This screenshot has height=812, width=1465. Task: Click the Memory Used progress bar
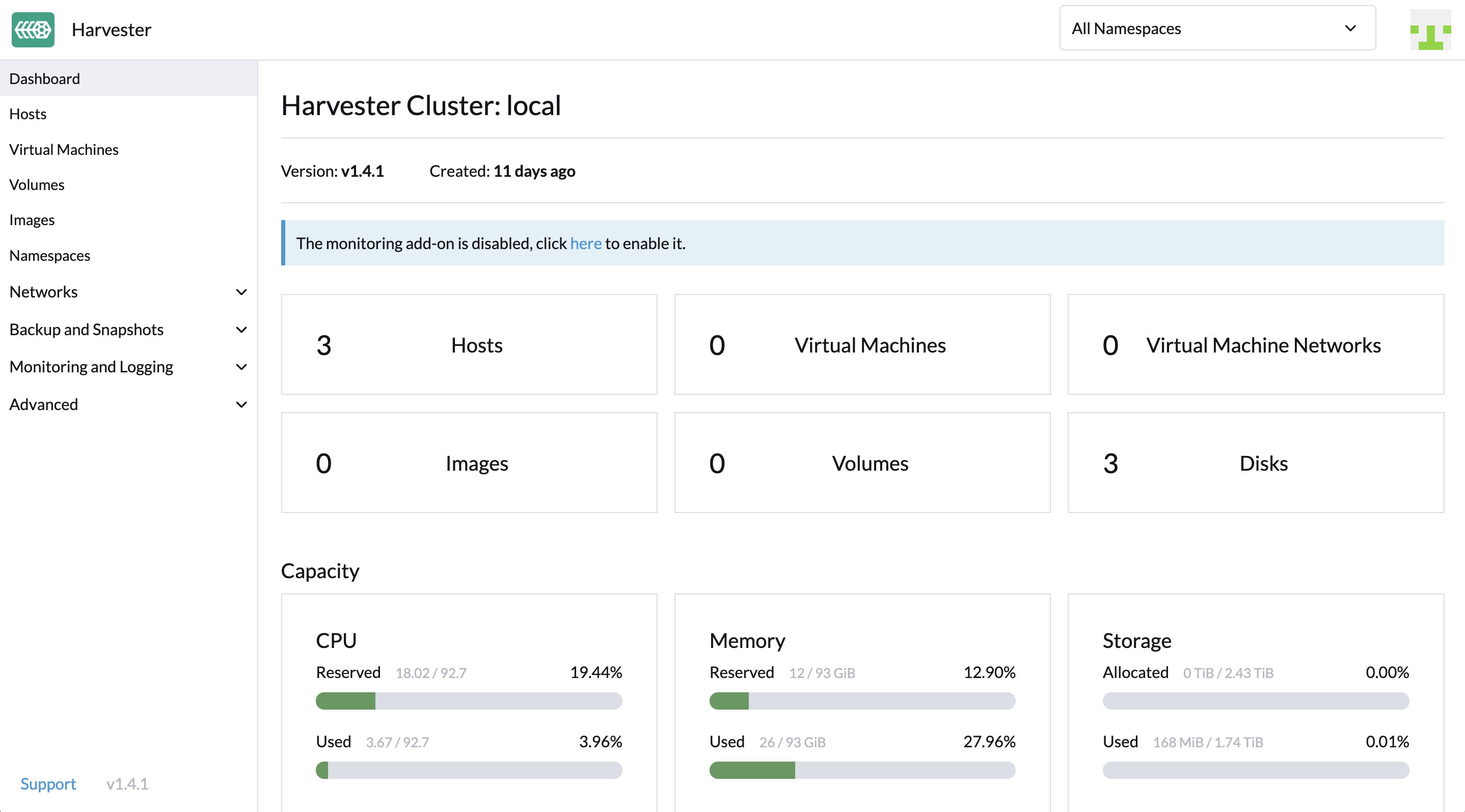[x=862, y=771]
